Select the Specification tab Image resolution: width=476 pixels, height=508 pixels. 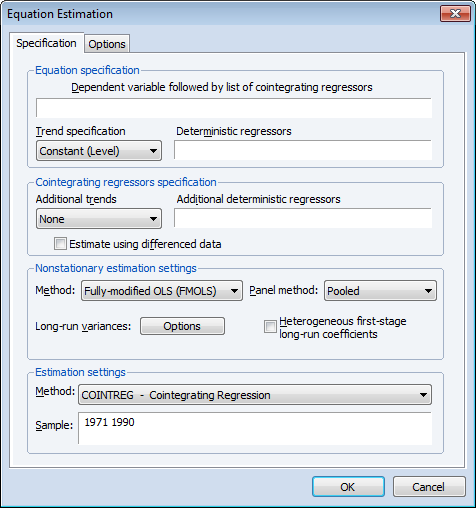click(x=46, y=43)
